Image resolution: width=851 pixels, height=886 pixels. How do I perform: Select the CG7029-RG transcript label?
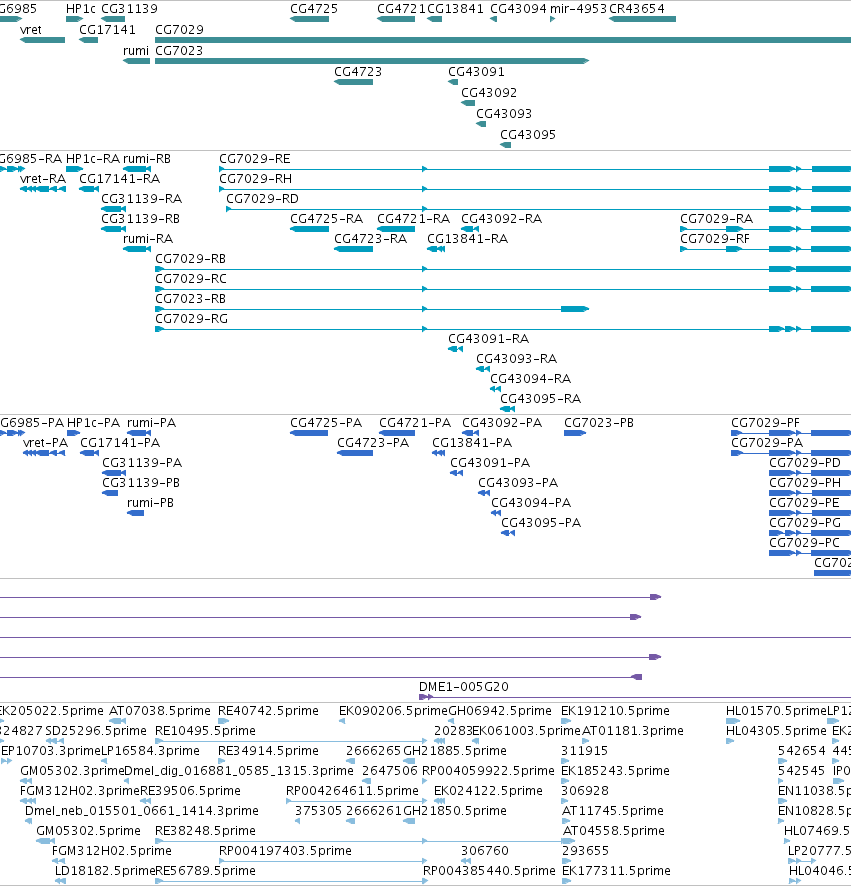(192, 319)
